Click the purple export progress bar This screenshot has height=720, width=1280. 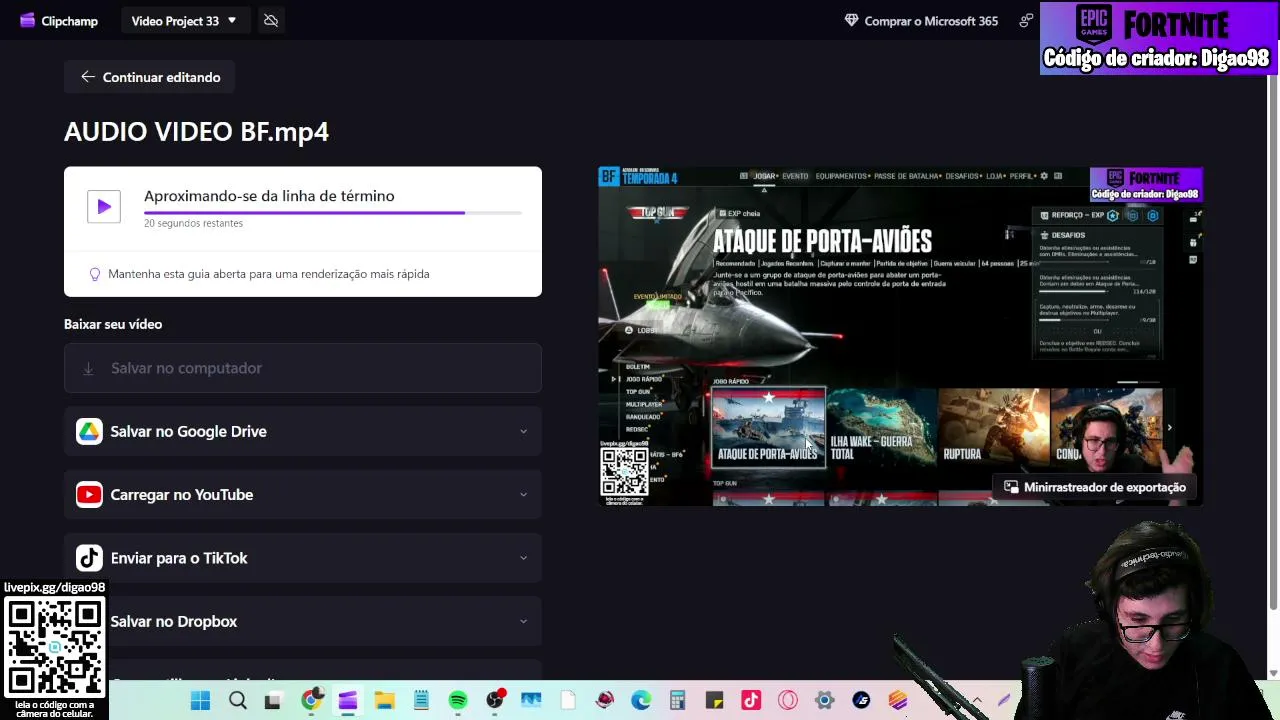(333, 212)
